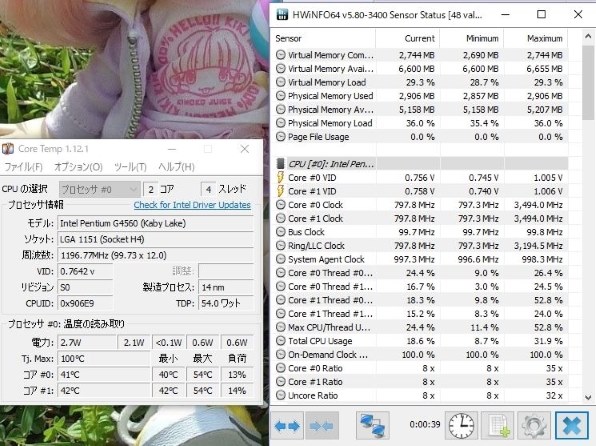Click the コア #0 temperature value 41°C
The height and width of the screenshot is (446, 596).
click(103, 375)
